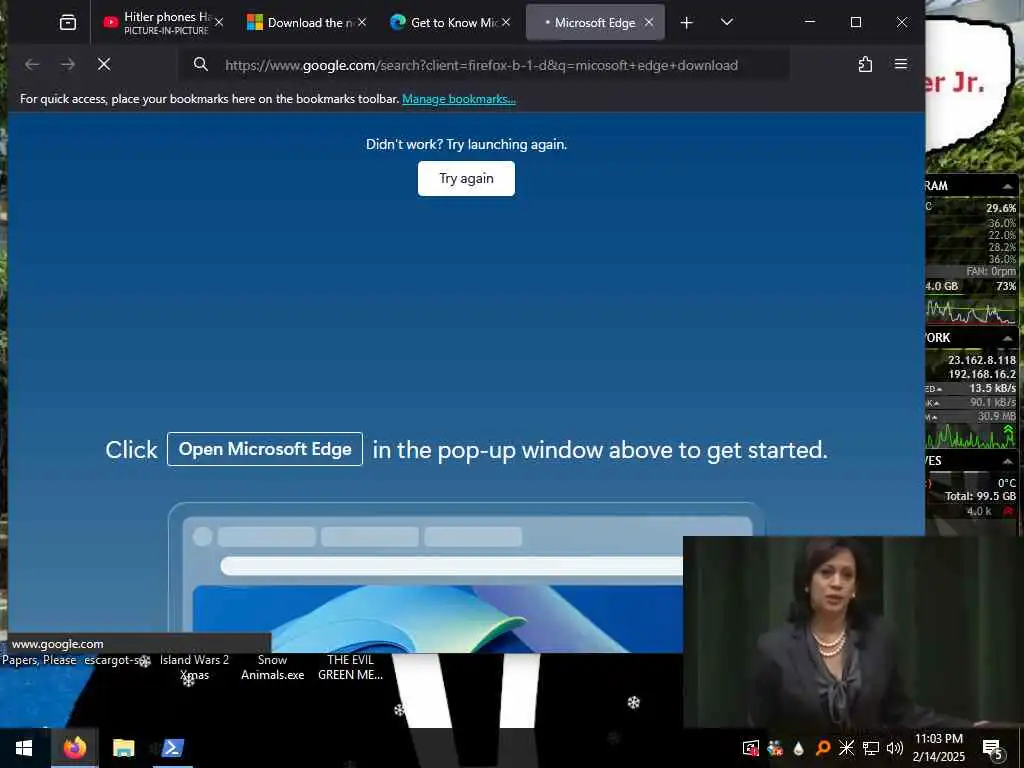Image resolution: width=1024 pixels, height=768 pixels.
Task: Open THE EVIL GREEN ME... desktop shortcut
Action: tap(351, 667)
